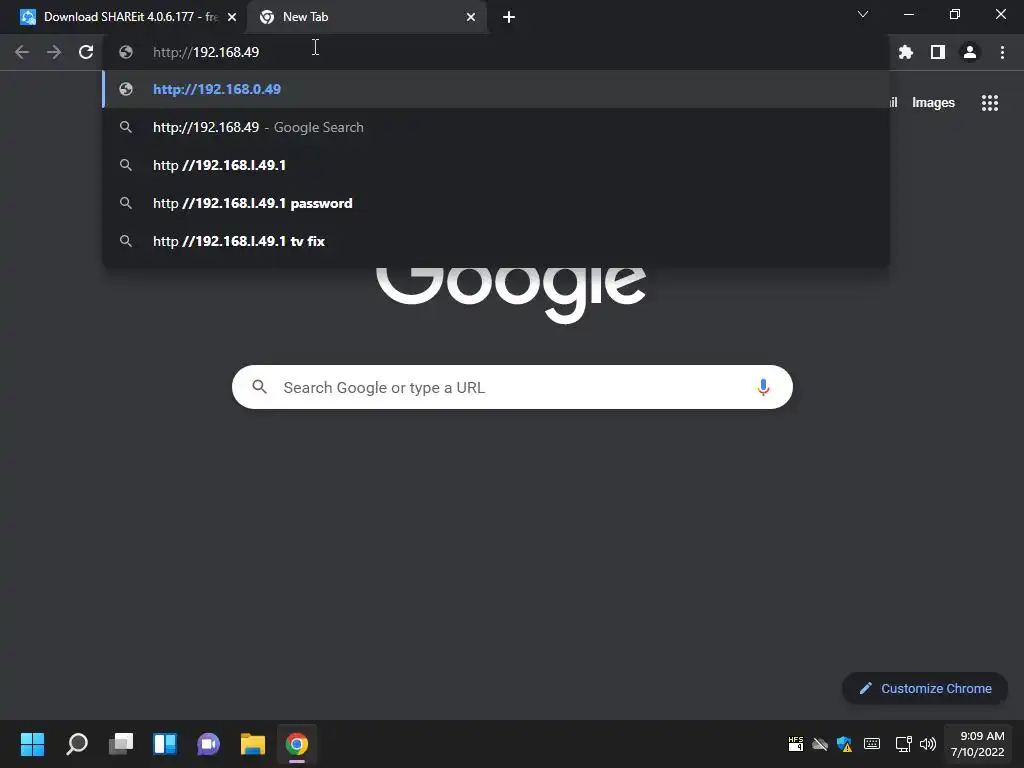Expand the tab search dropdown arrow
1024x768 pixels.
pos(863,14)
